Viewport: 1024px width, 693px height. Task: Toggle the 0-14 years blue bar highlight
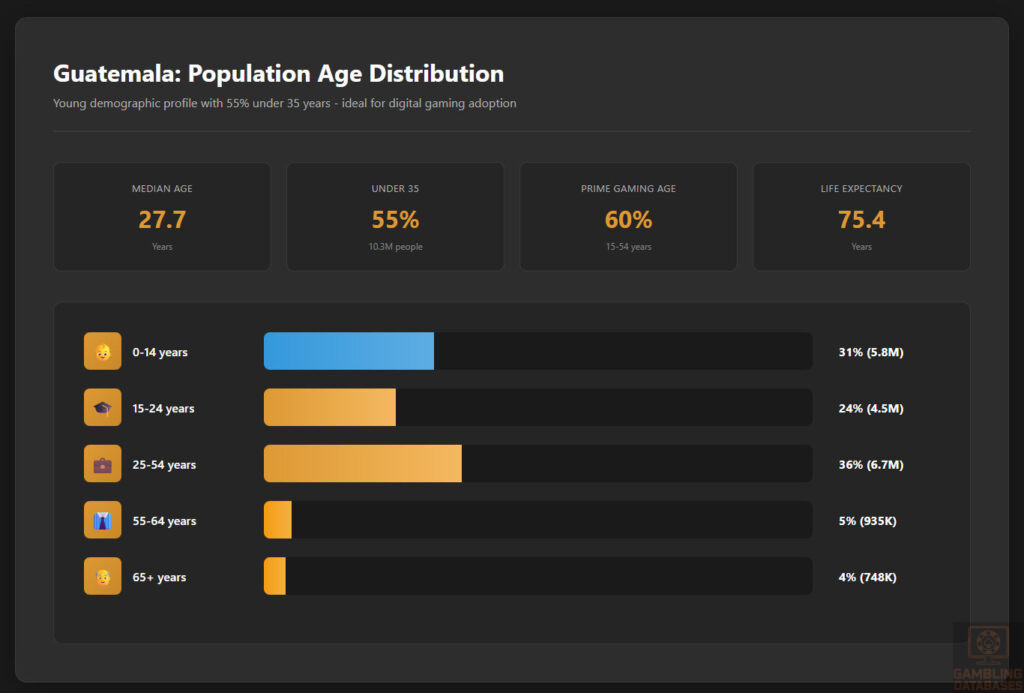pyautogui.click(x=348, y=351)
